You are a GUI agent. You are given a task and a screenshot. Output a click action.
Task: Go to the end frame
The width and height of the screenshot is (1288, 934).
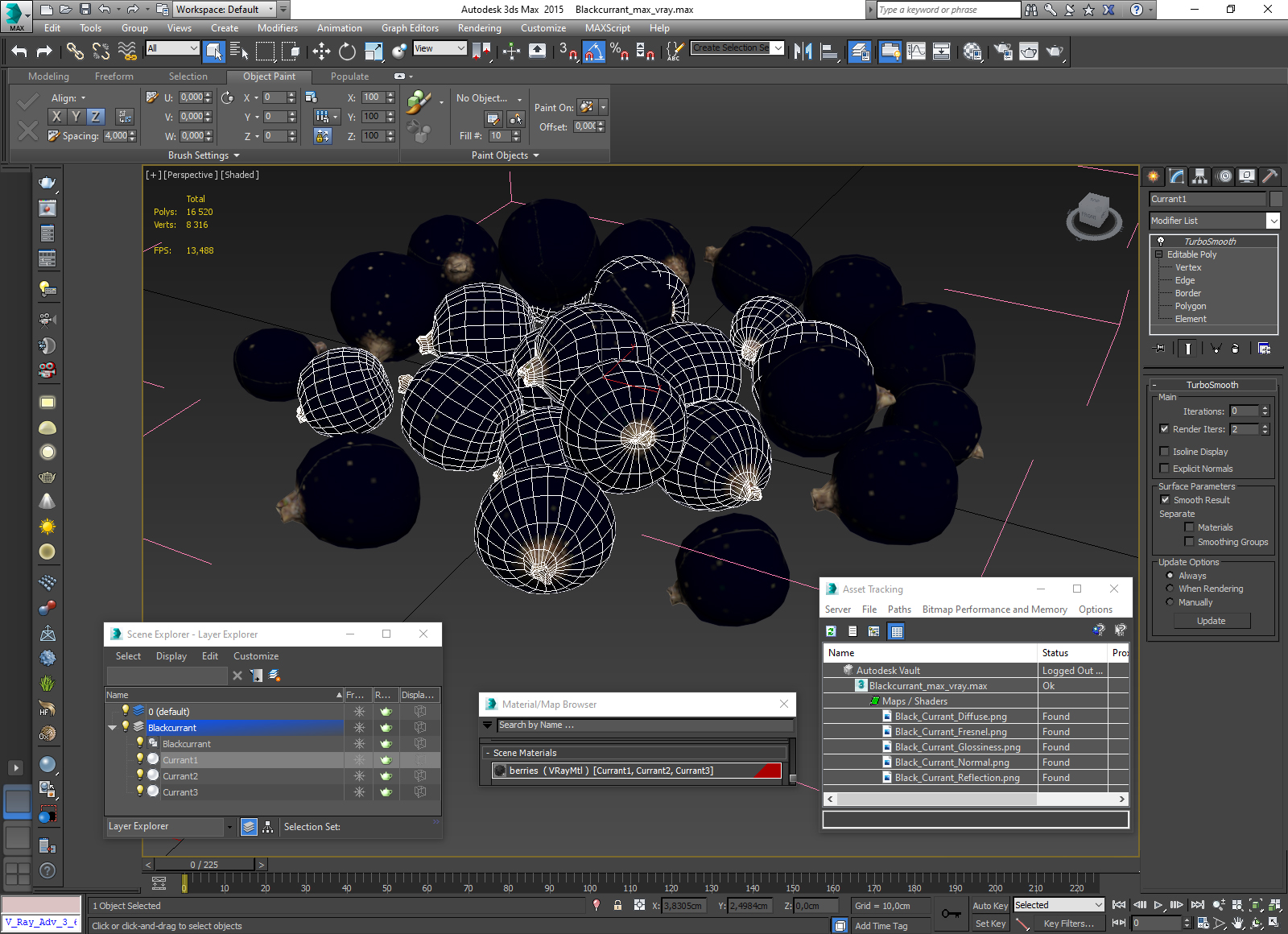[x=1198, y=905]
